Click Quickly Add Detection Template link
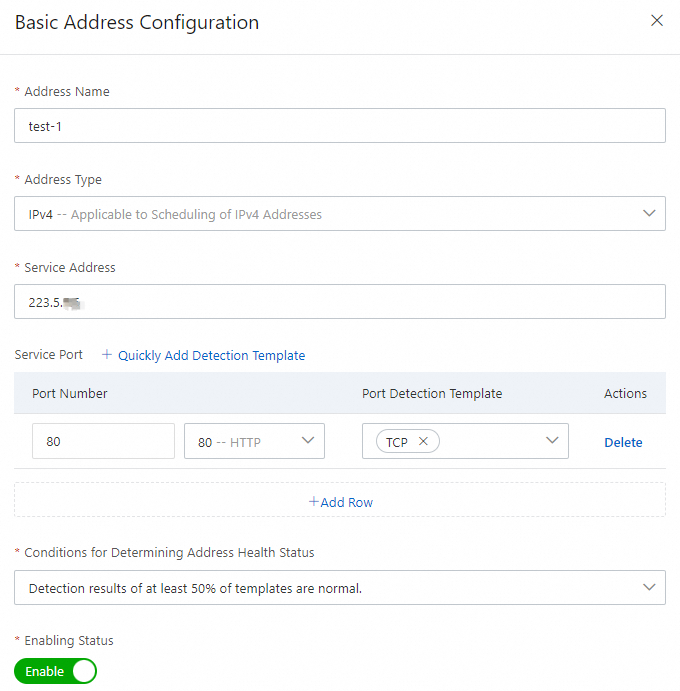680x691 pixels. 211,355
